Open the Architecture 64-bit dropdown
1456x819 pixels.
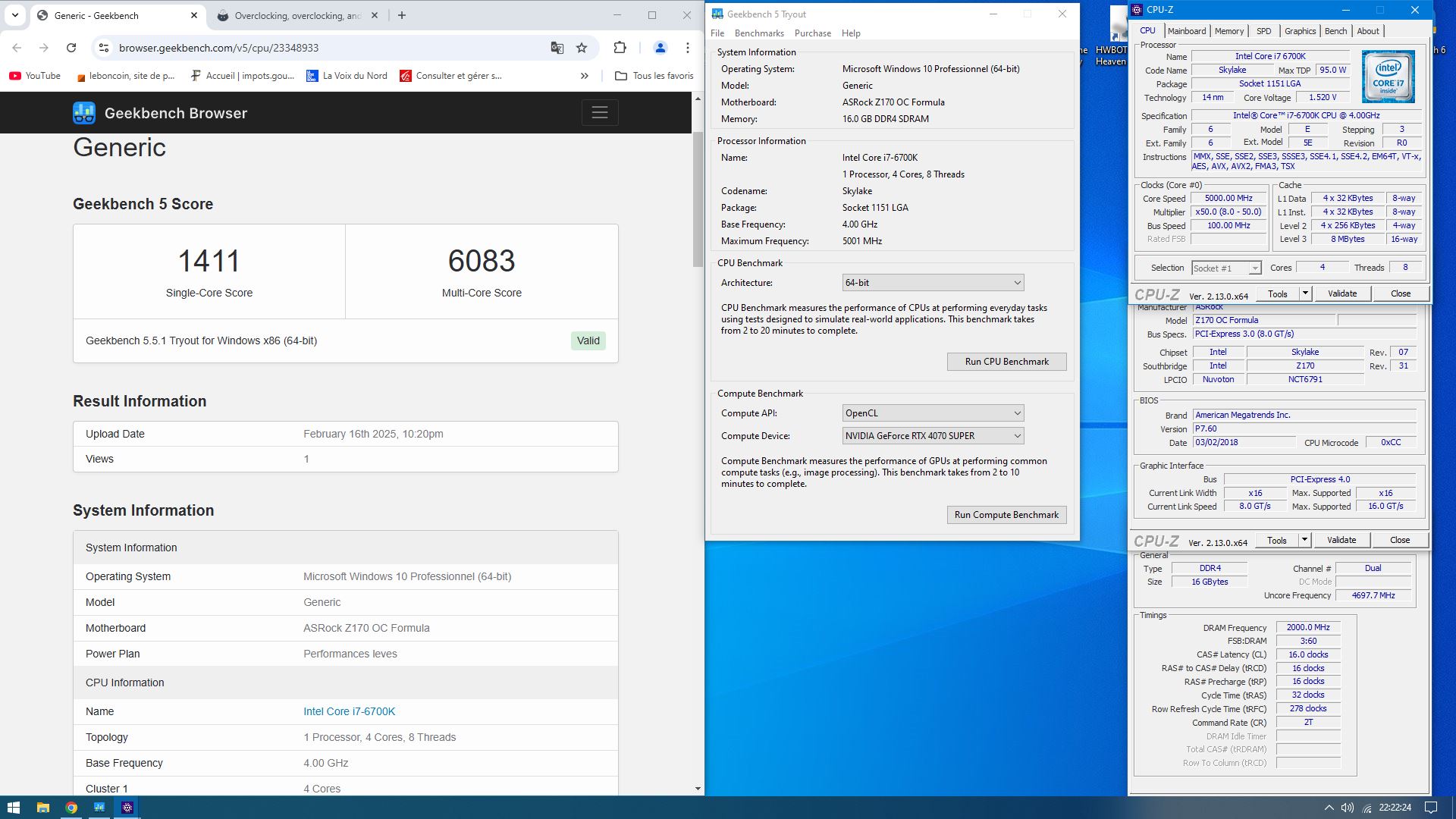933,283
